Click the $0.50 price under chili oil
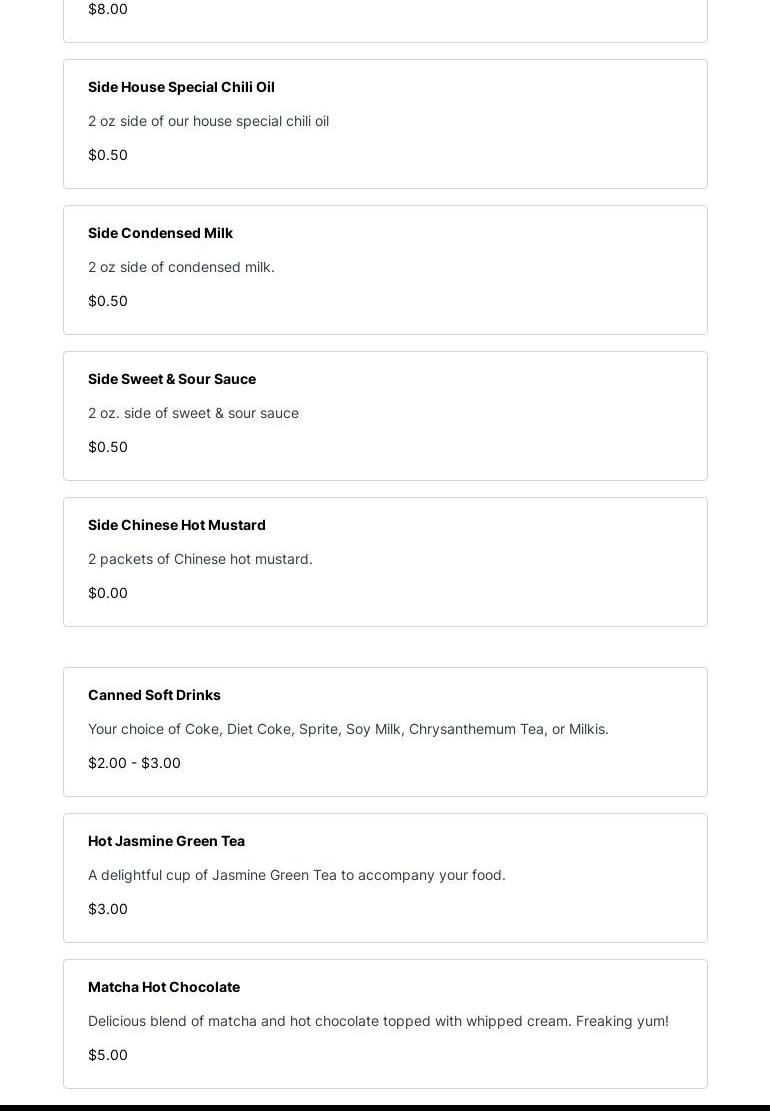 coord(108,155)
